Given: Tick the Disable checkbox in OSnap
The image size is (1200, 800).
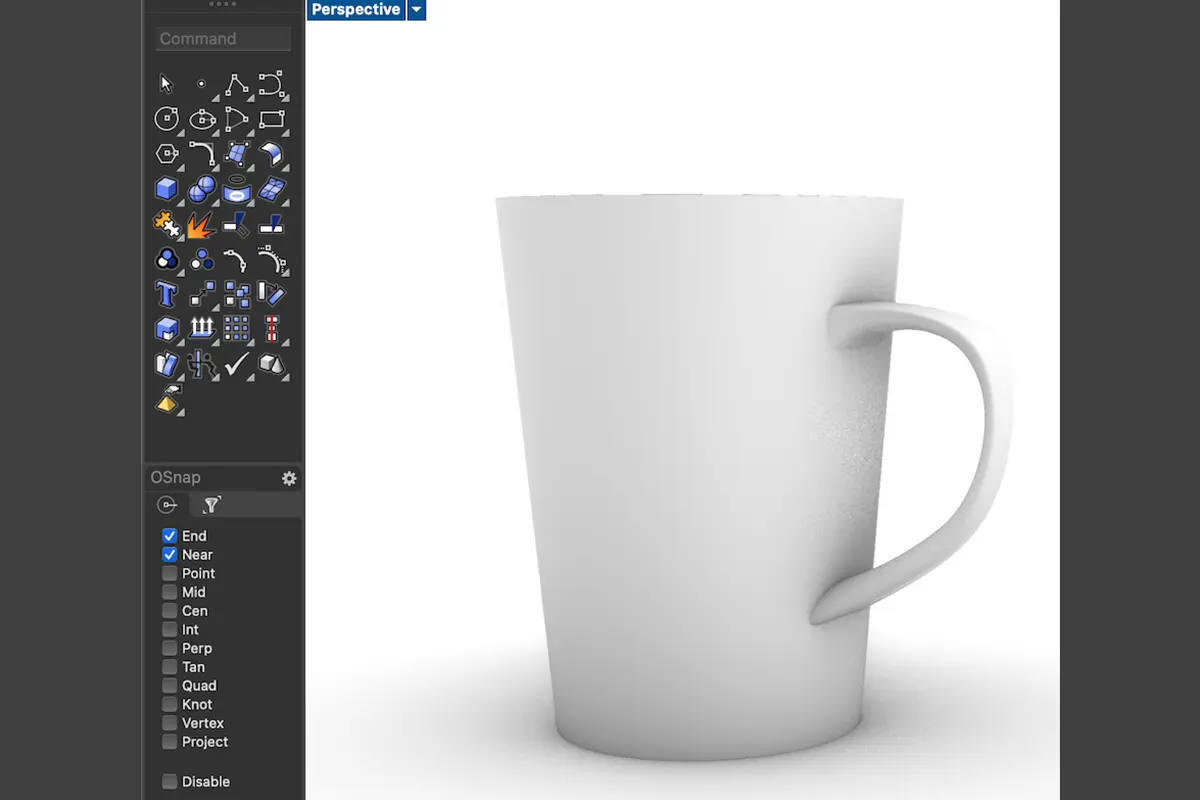Looking at the screenshot, I should [169, 782].
